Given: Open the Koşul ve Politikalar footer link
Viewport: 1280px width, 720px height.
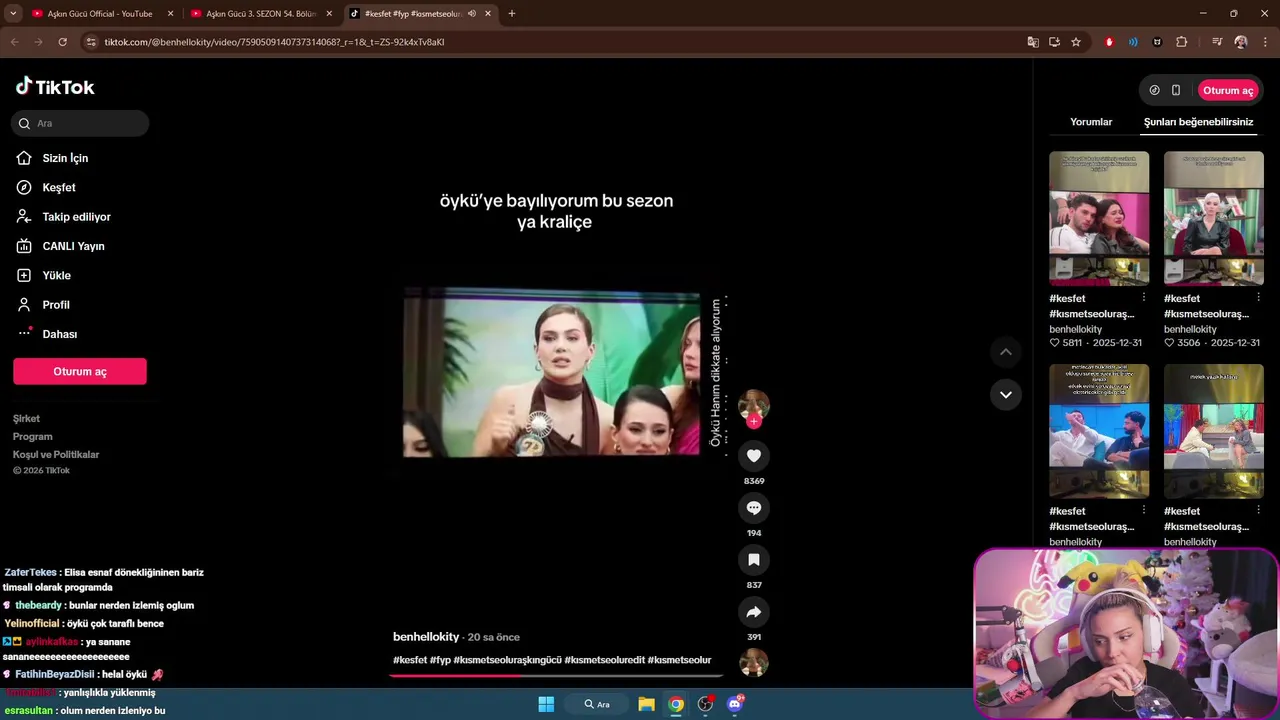Looking at the screenshot, I should 56,455.
